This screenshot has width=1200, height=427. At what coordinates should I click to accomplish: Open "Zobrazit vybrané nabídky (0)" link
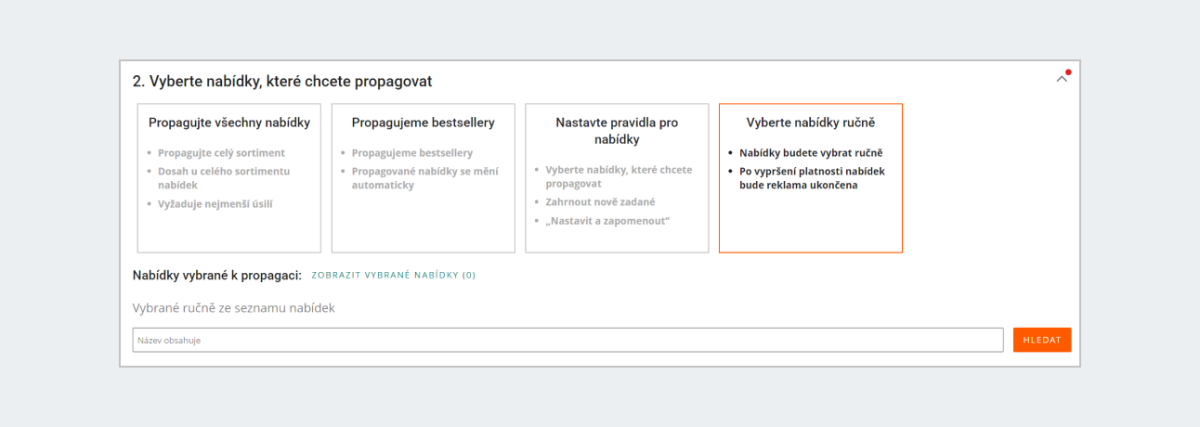[394, 275]
